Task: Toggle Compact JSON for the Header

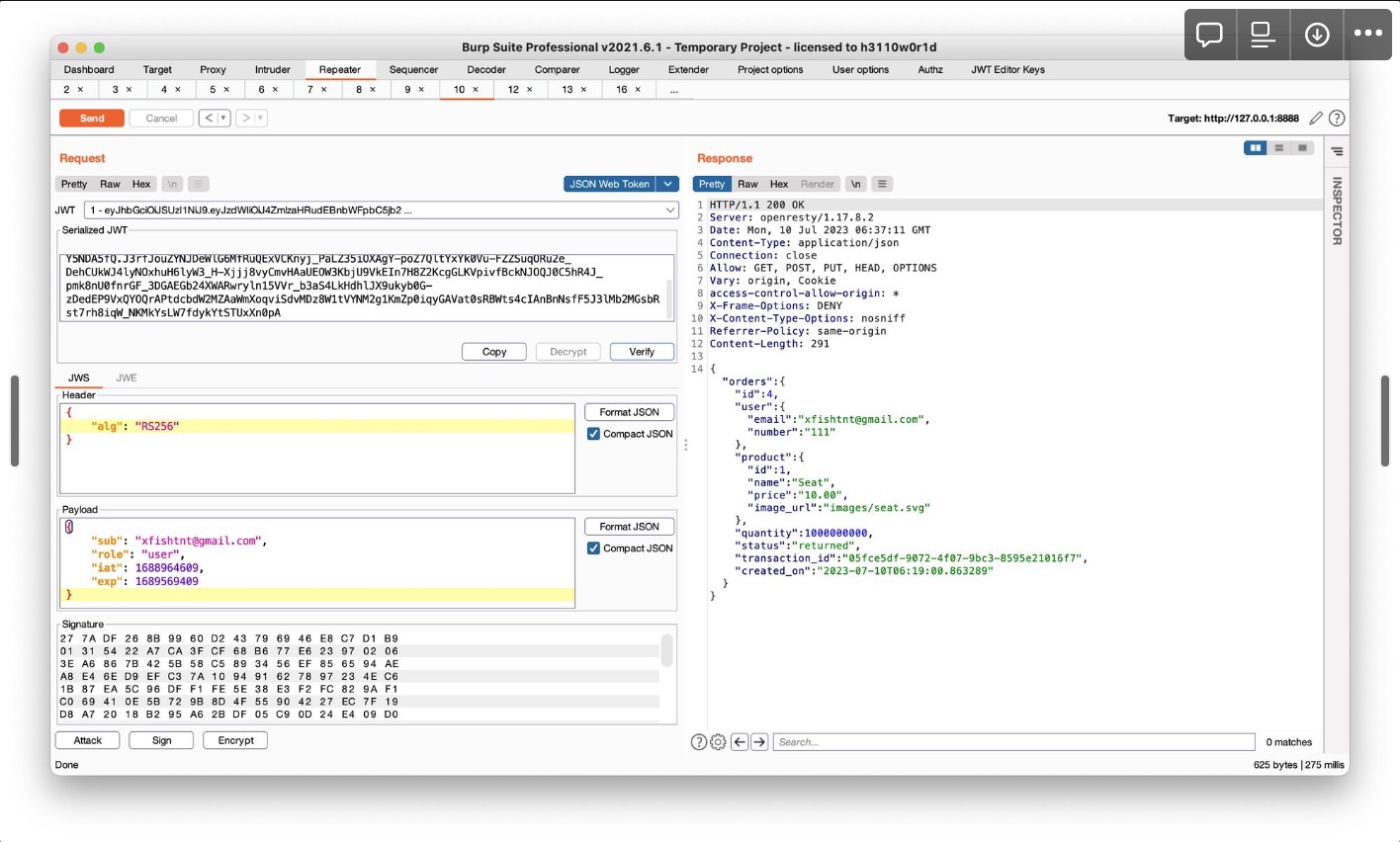Action: pyautogui.click(x=593, y=434)
